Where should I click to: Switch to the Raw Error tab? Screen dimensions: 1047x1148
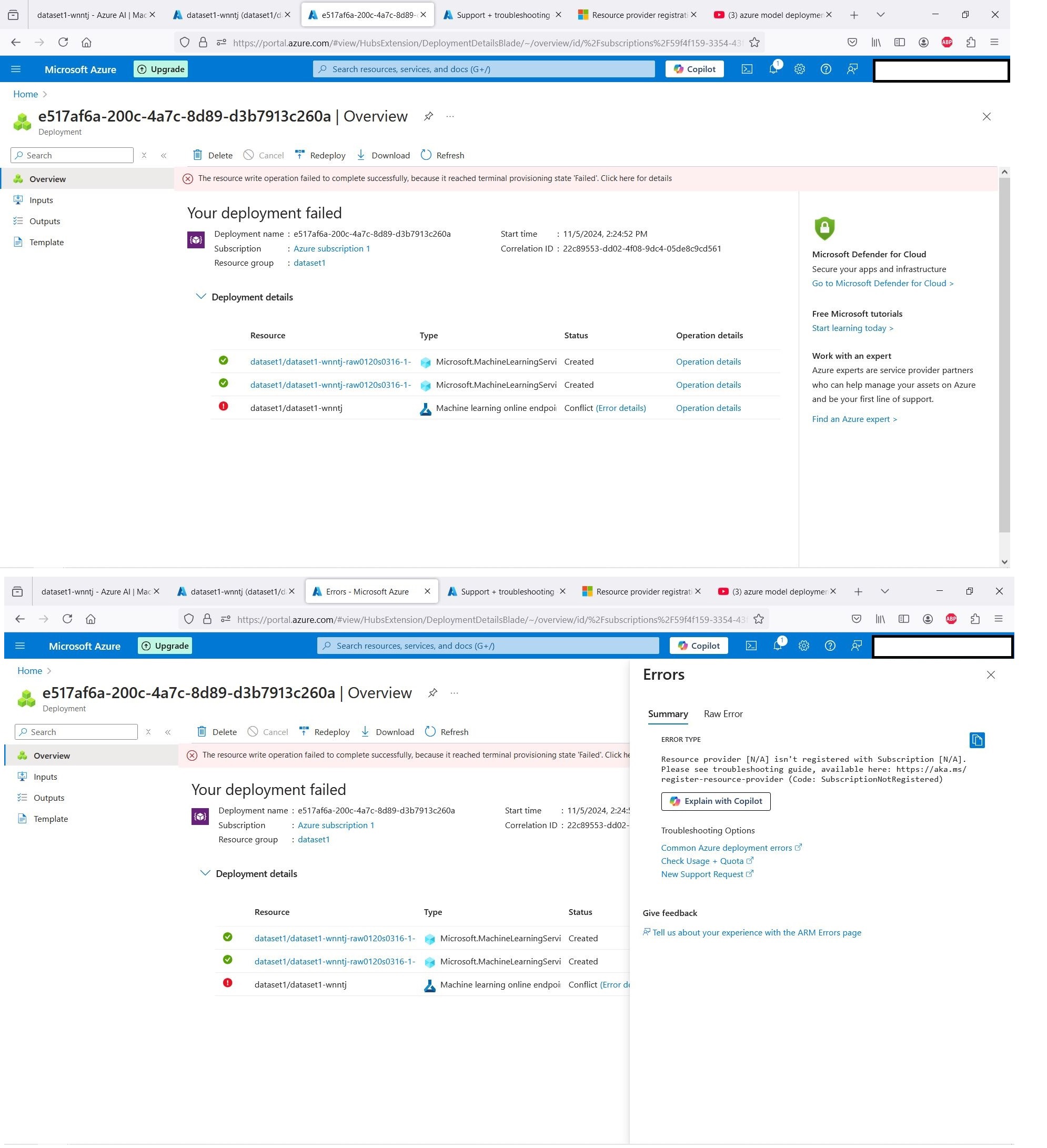pos(723,714)
